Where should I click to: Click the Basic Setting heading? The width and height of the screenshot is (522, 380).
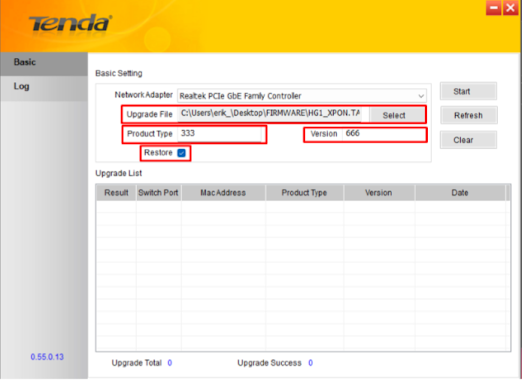119,73
